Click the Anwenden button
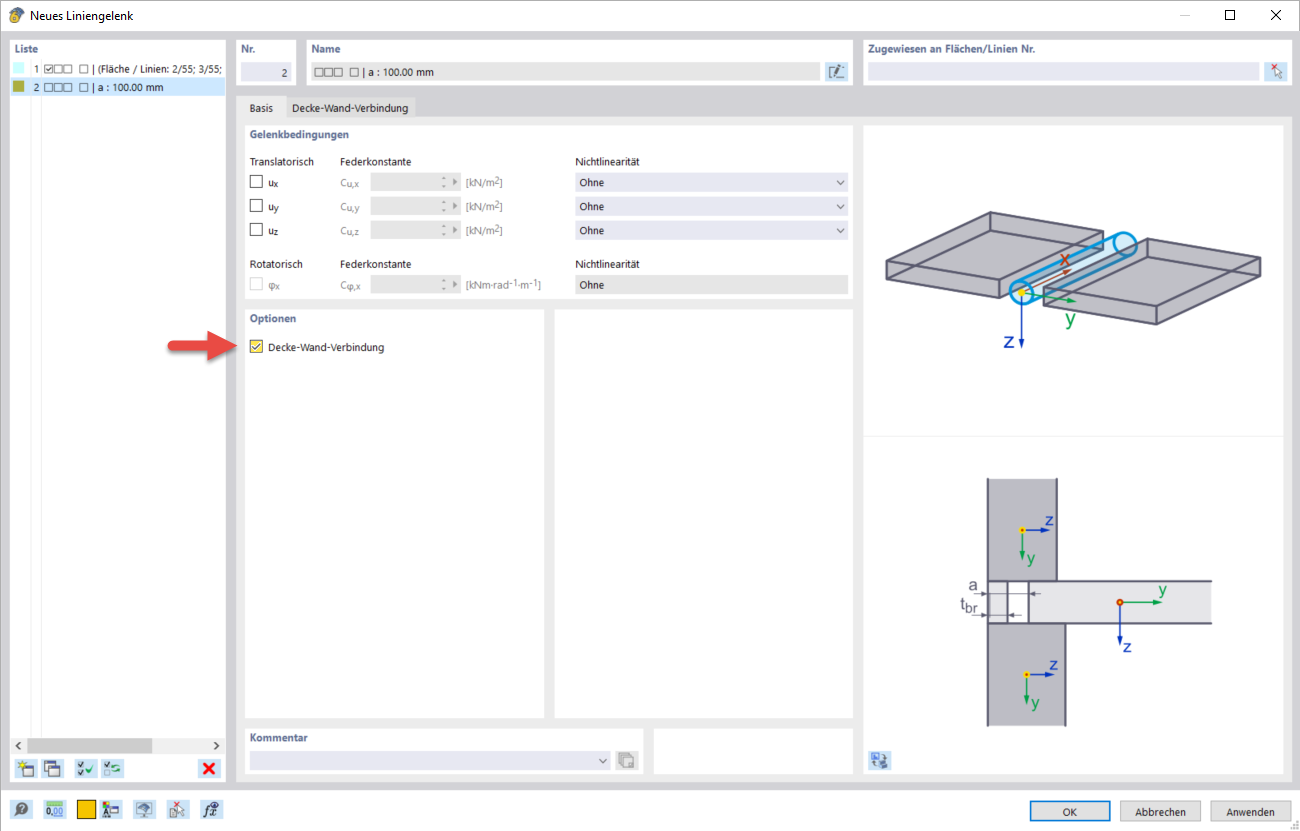The image size is (1300, 831). tap(1250, 812)
